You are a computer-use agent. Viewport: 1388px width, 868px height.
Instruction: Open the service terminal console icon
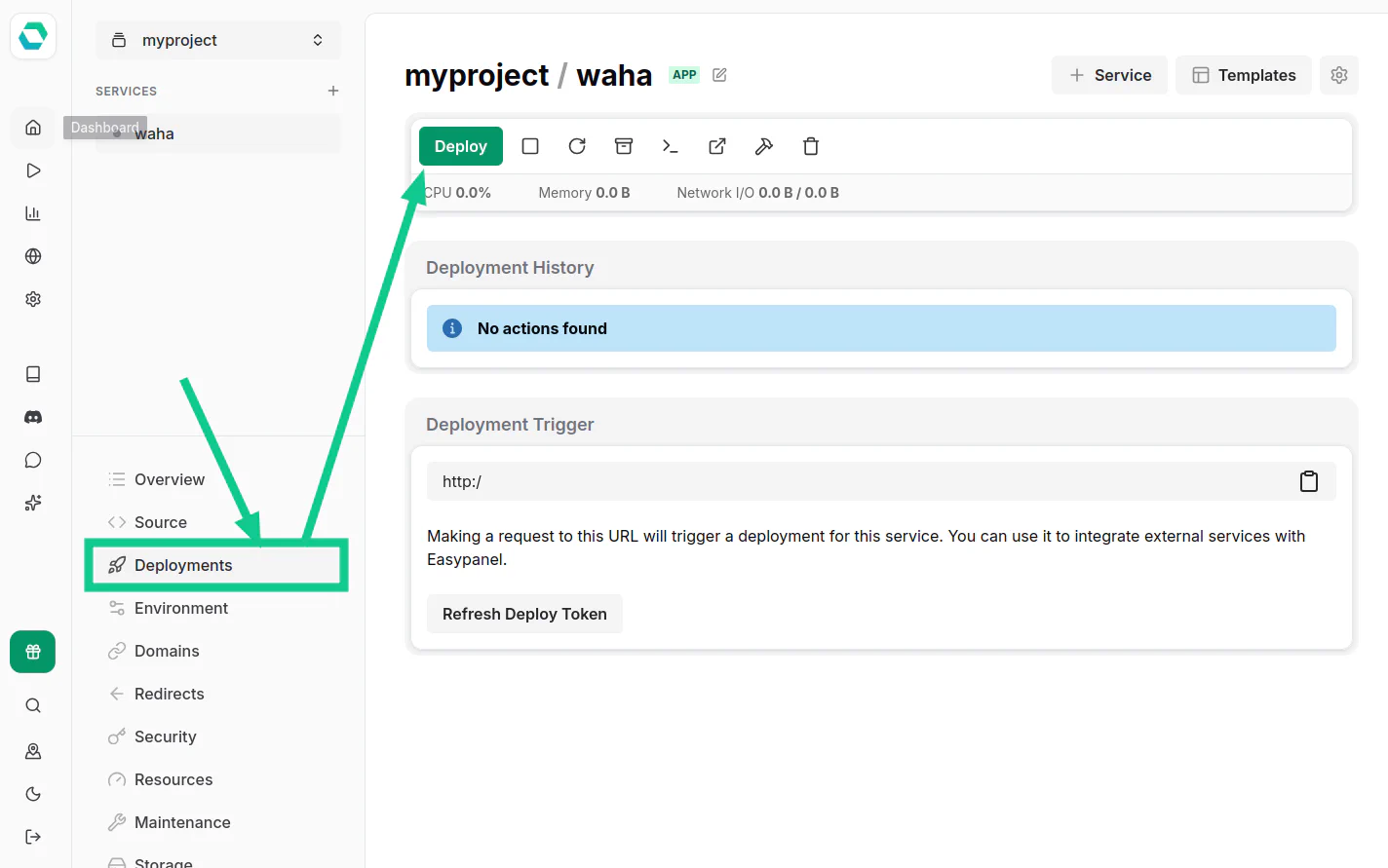pos(670,146)
